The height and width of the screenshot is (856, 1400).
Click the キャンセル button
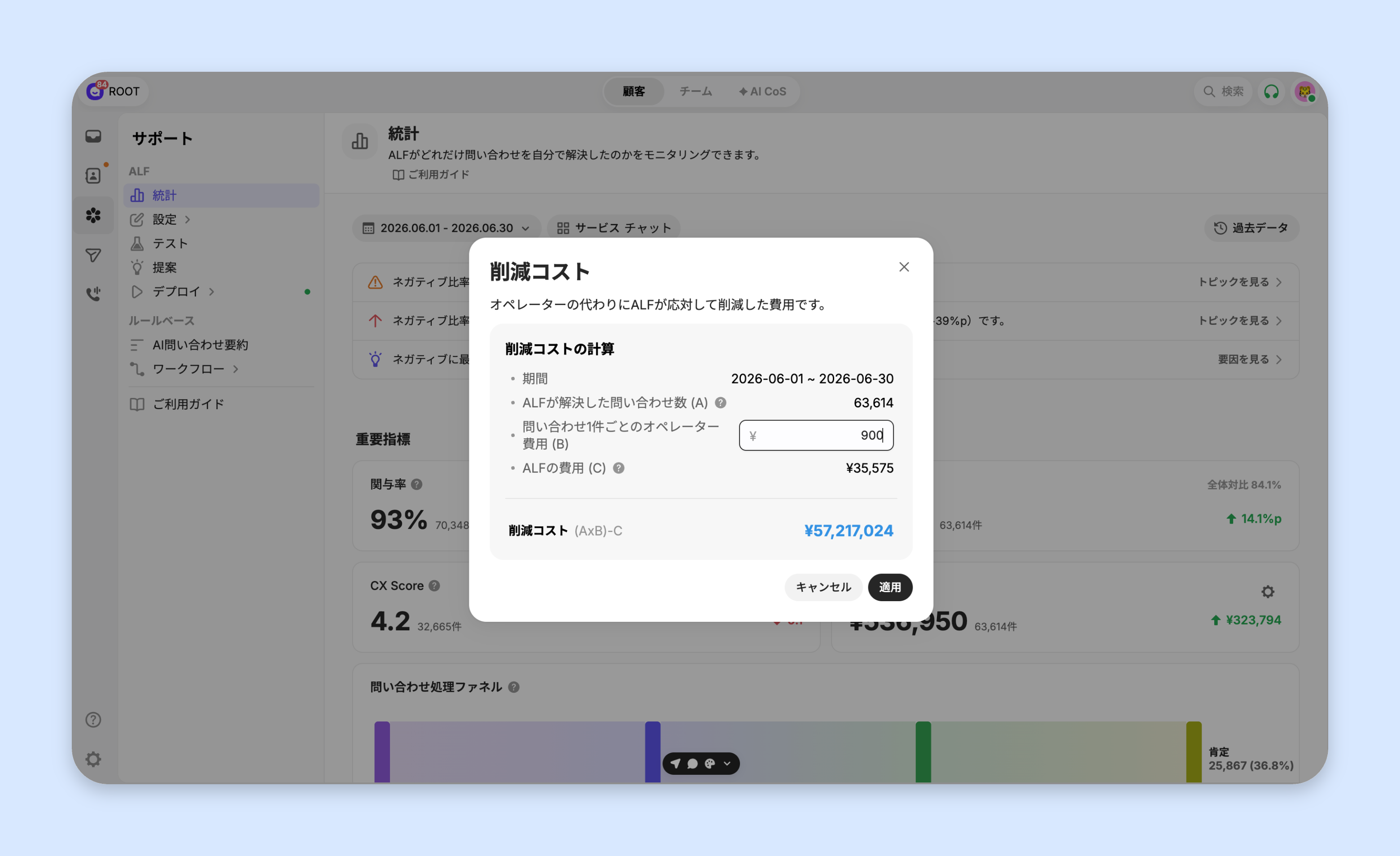[823, 587]
